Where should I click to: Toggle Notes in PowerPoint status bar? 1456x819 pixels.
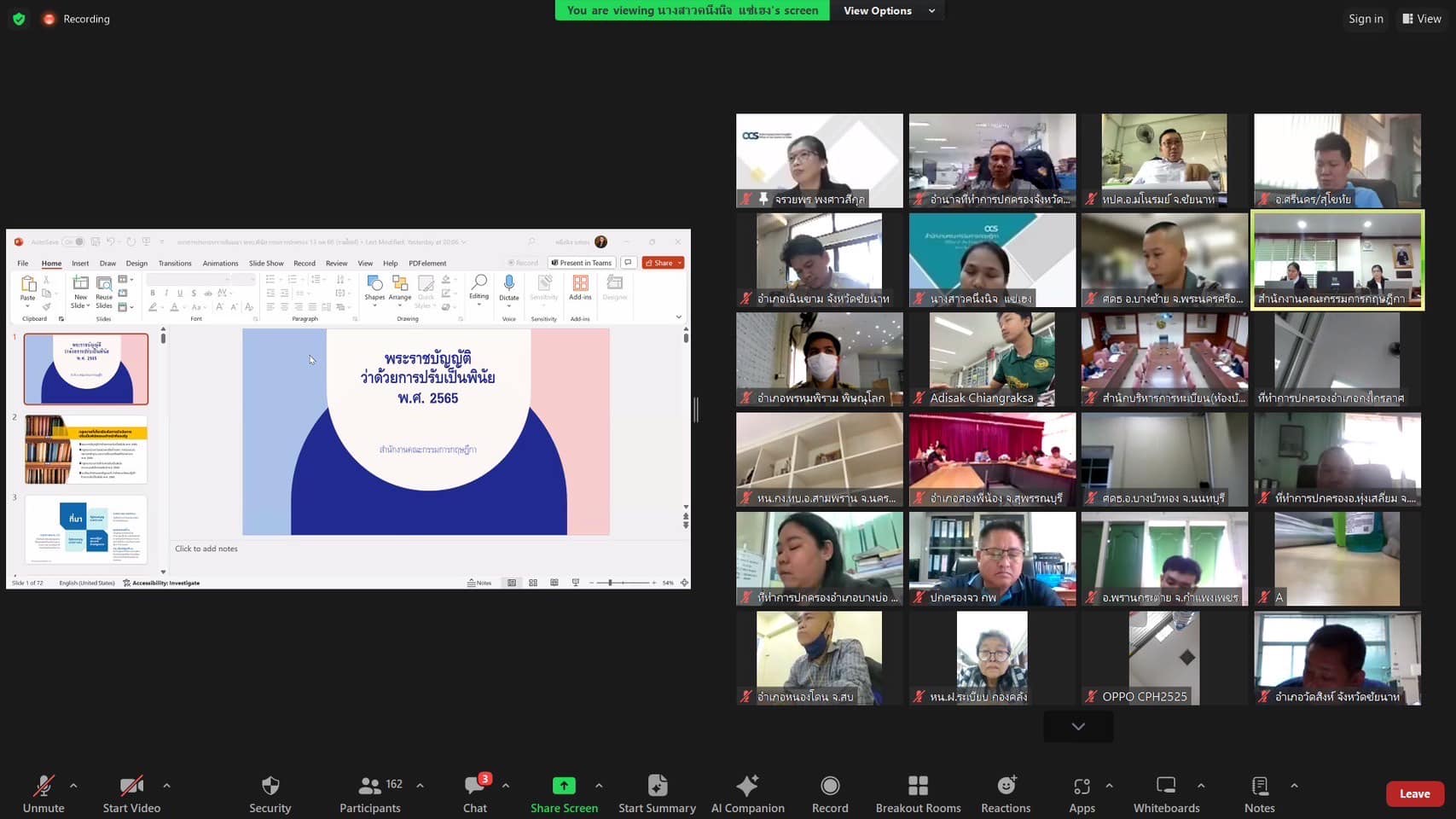479,583
